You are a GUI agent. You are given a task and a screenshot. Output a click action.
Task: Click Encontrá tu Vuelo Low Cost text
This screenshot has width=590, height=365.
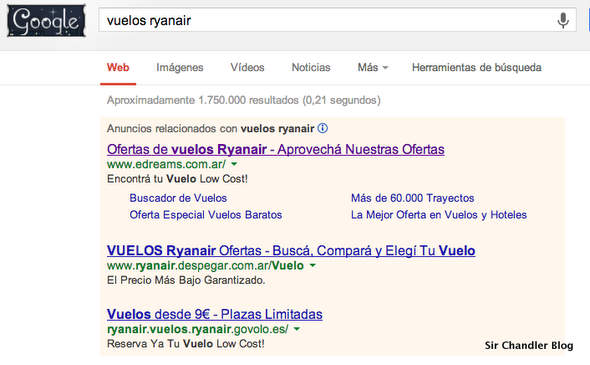coord(177,179)
